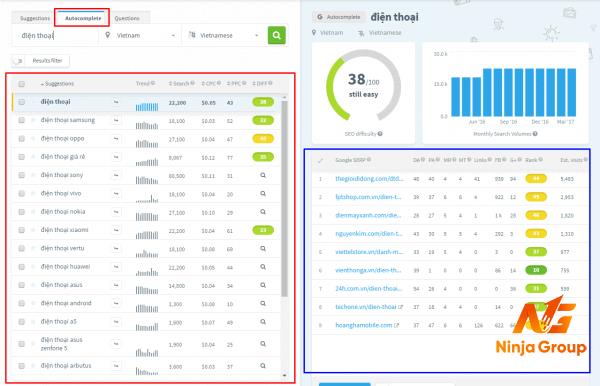
Task: Click magnifier icon in điện thoại vertu row
Action: click(x=263, y=248)
